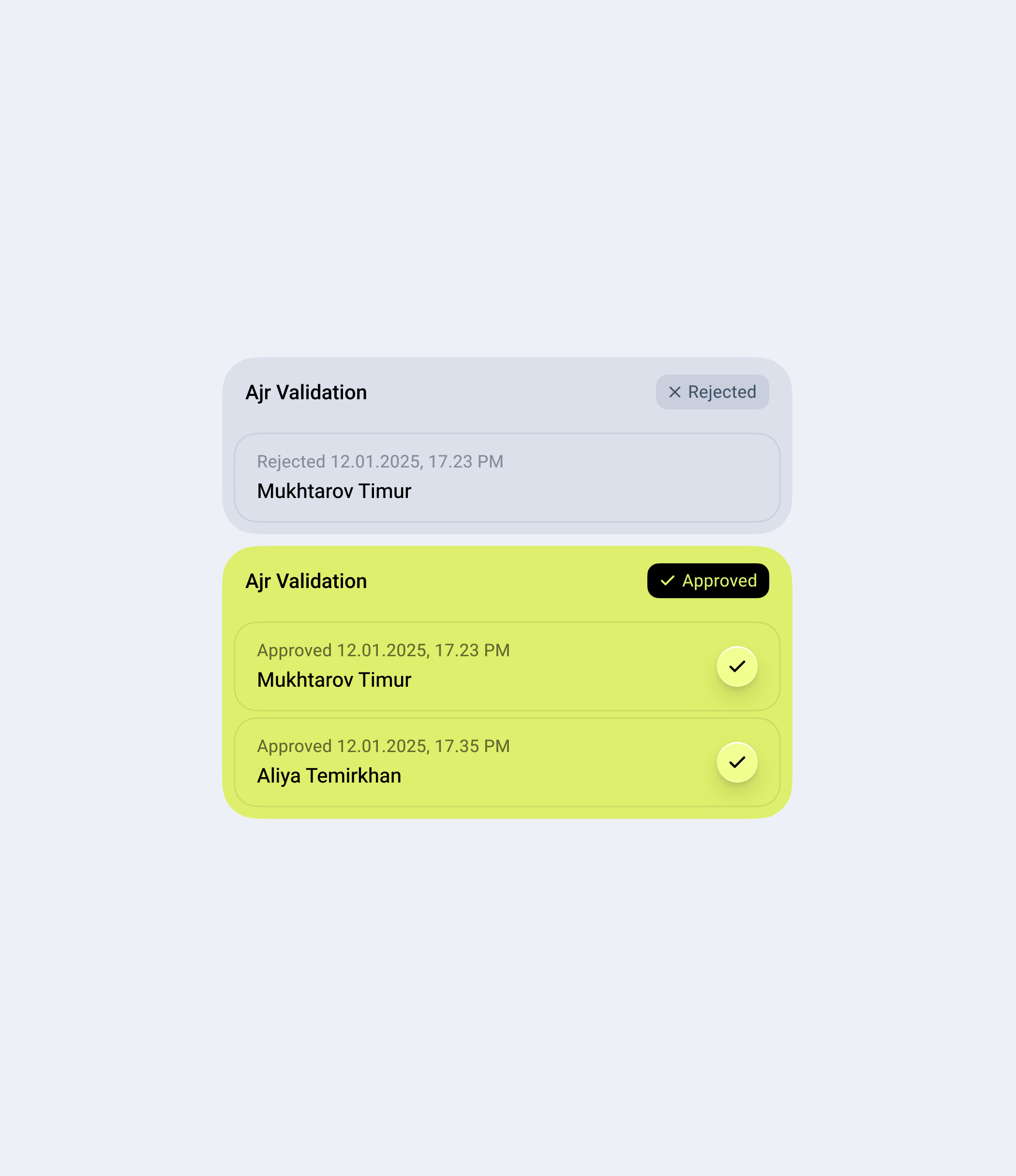Select the Ajr Validation heading of the gray card
1016x1176 pixels.
[x=306, y=393]
